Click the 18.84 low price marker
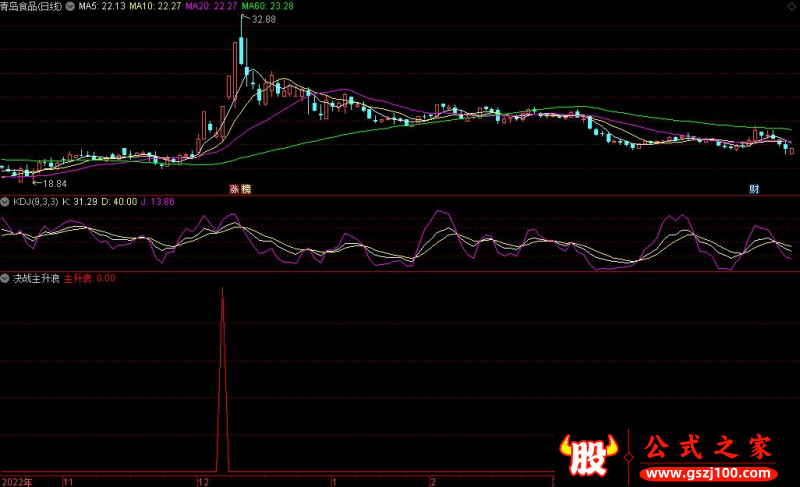The height and width of the screenshot is (487, 800). (x=54, y=184)
